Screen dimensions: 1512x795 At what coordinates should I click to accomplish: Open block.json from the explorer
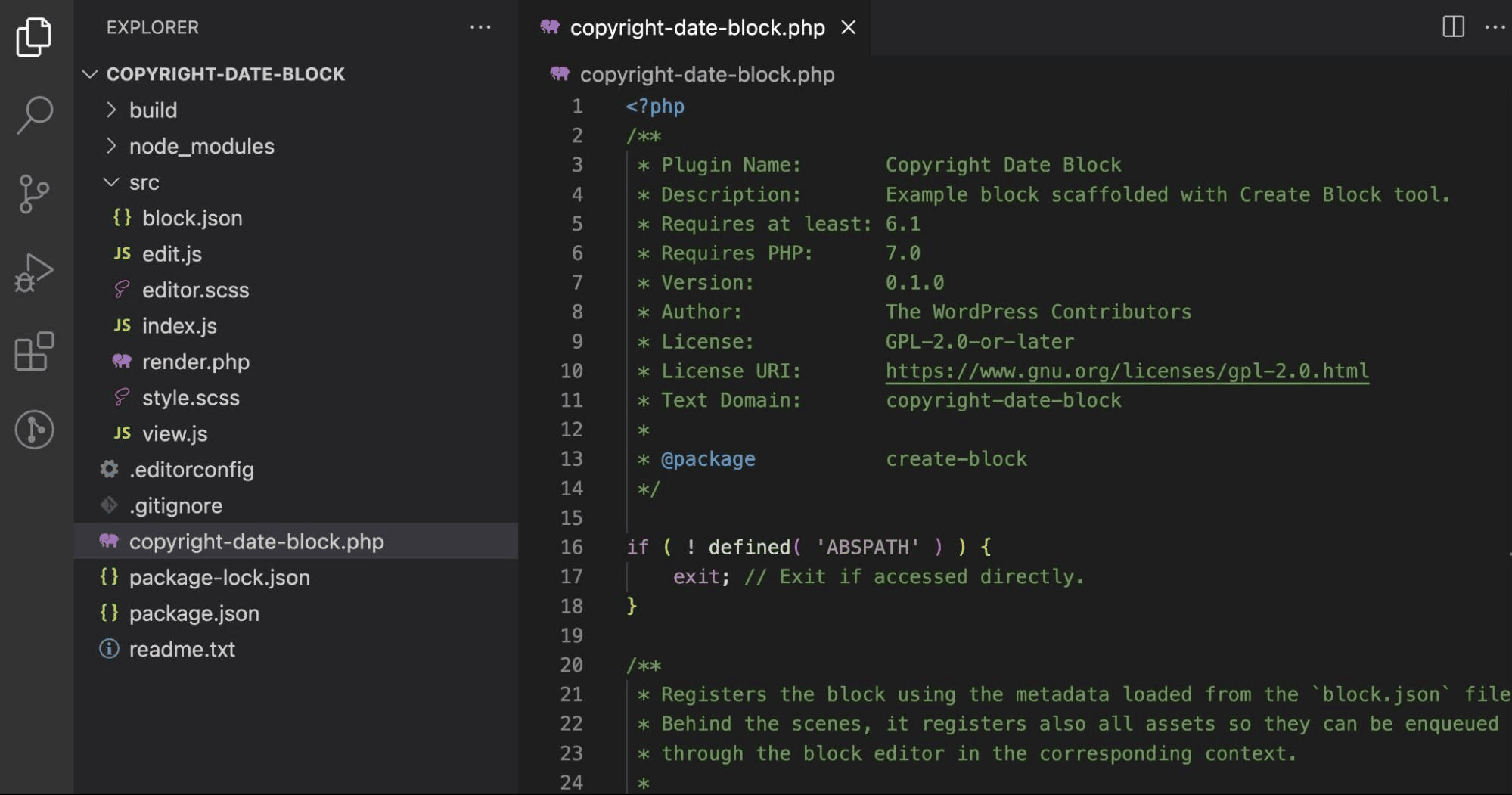[192, 218]
